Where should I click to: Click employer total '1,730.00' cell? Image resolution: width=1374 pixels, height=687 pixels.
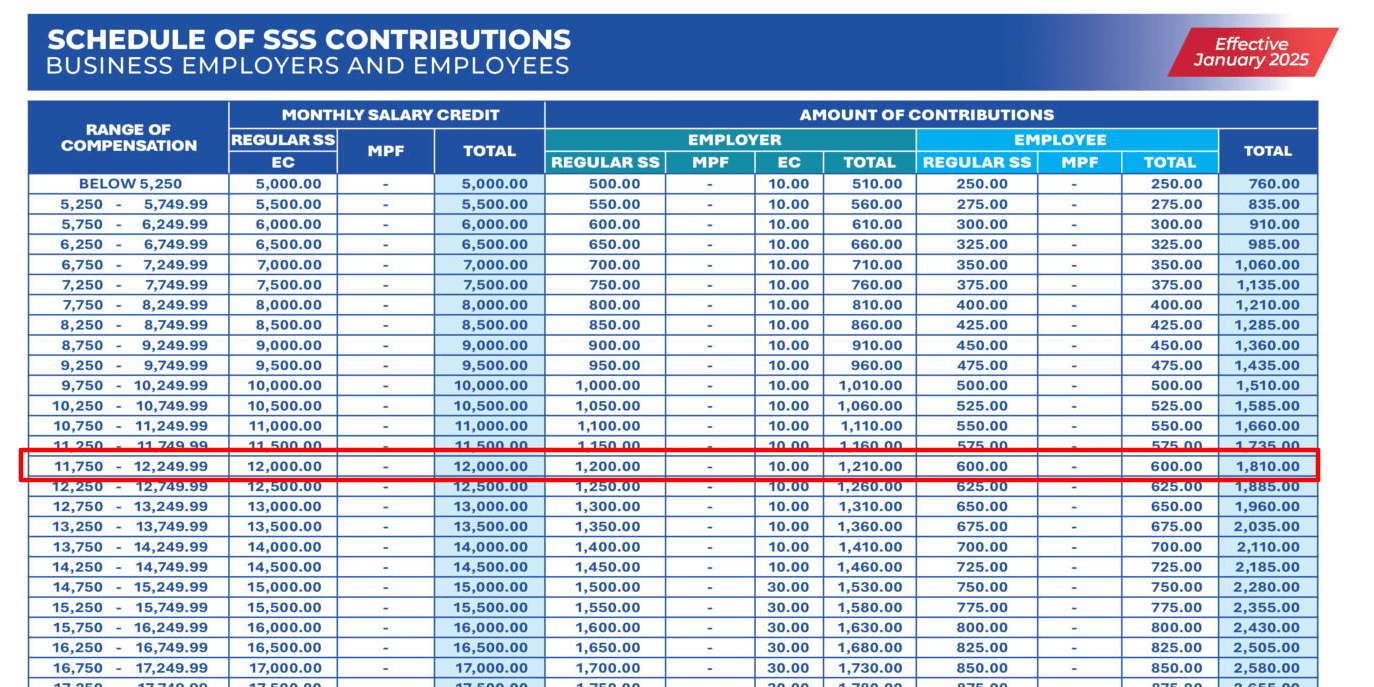coord(870,668)
